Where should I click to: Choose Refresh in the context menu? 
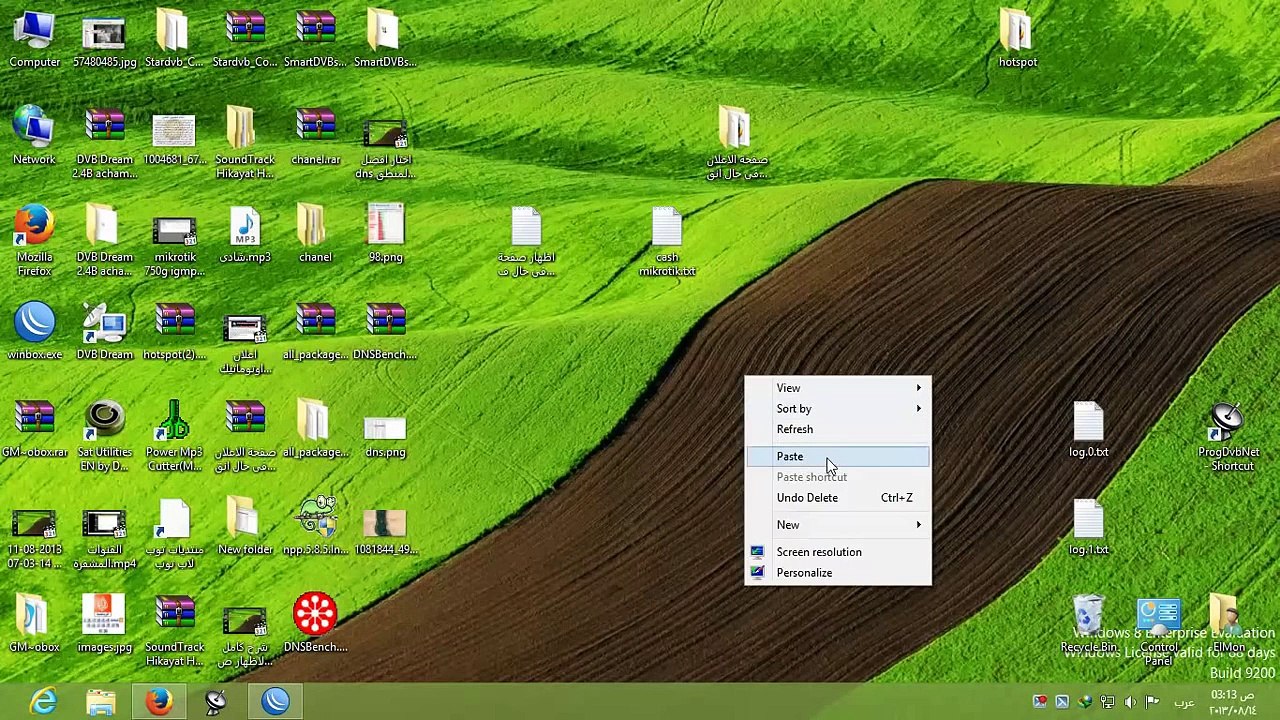coord(795,430)
